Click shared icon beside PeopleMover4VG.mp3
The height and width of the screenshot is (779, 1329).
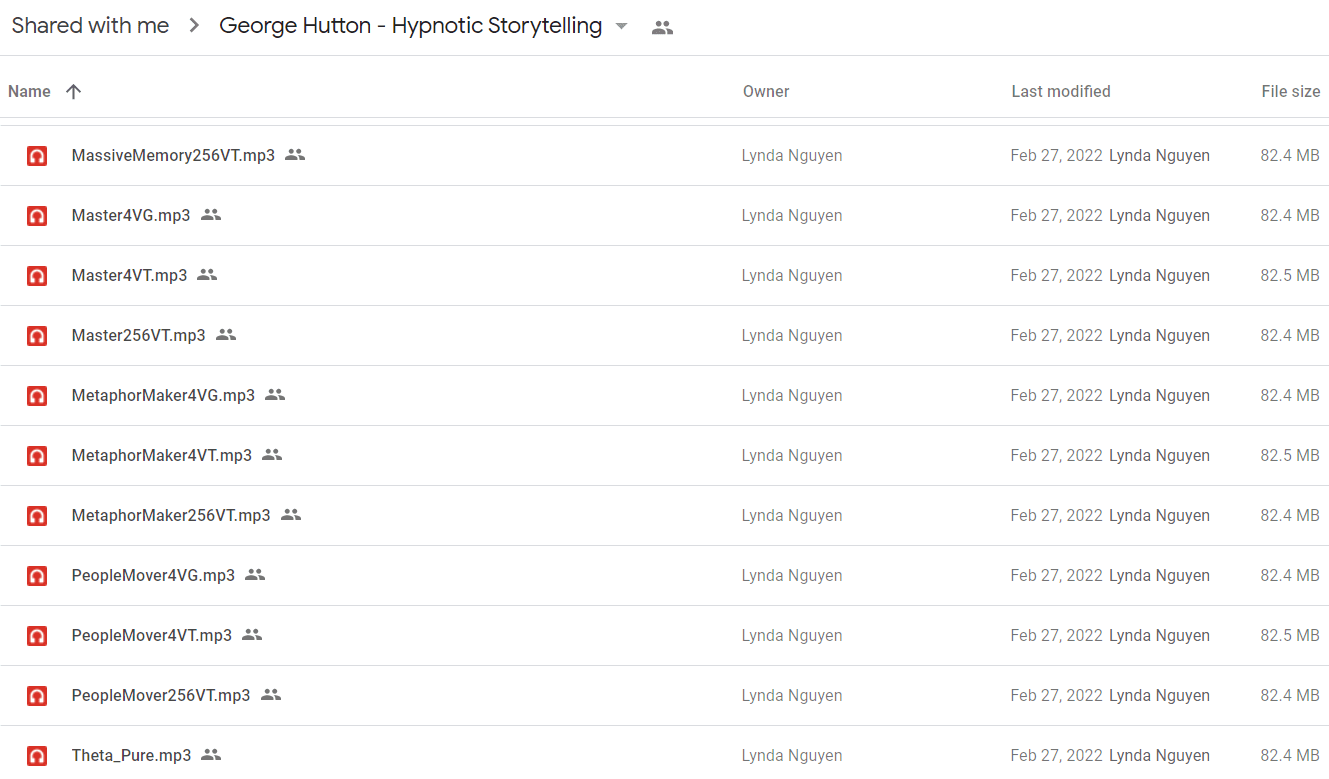(255, 575)
